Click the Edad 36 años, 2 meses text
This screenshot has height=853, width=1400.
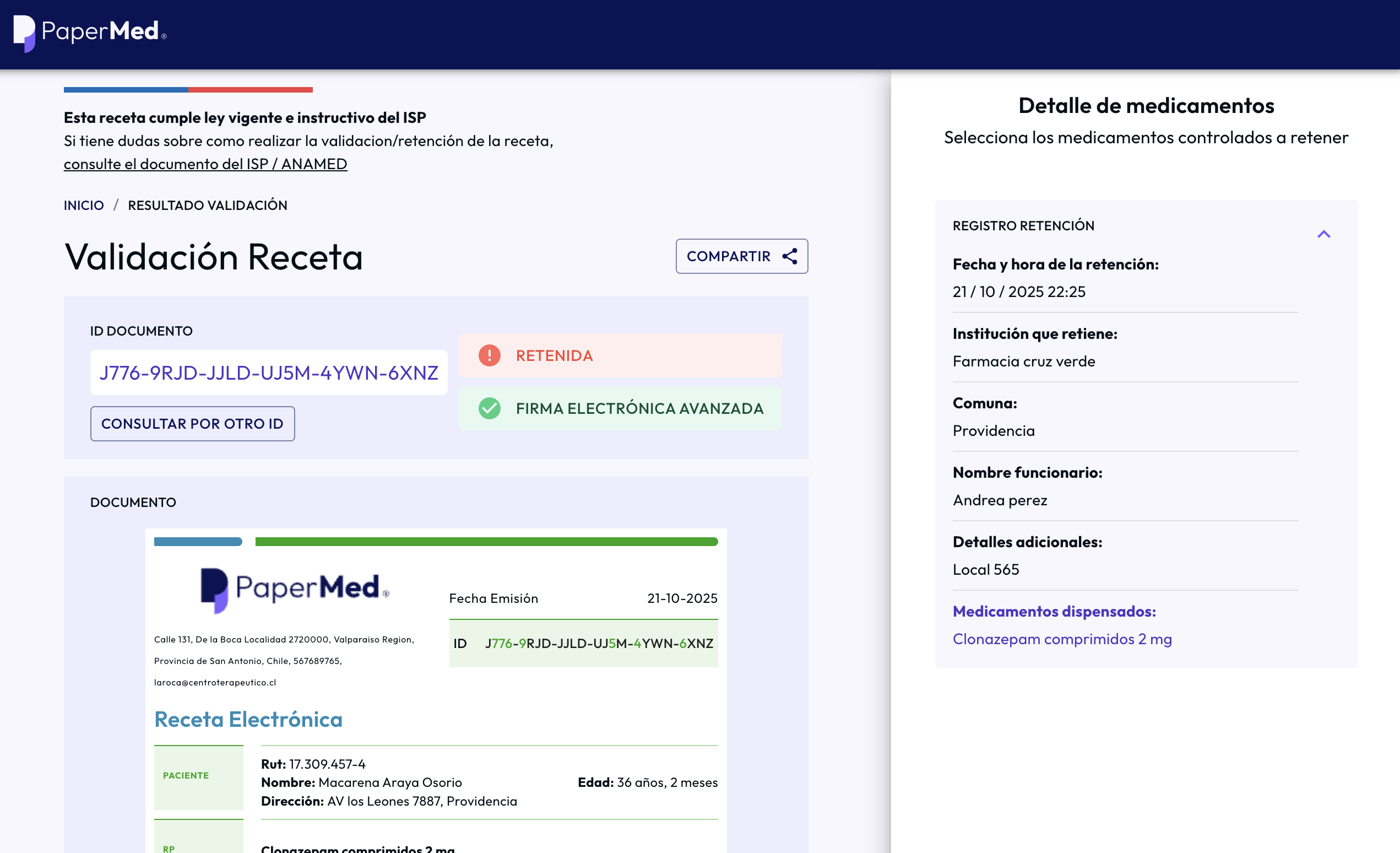tap(648, 782)
